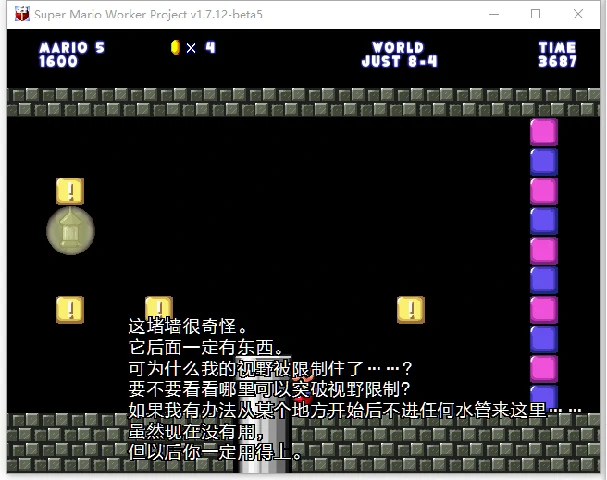Click the dialogue line starting '如果我有办法'
The height and width of the screenshot is (480, 607).
coord(355,410)
